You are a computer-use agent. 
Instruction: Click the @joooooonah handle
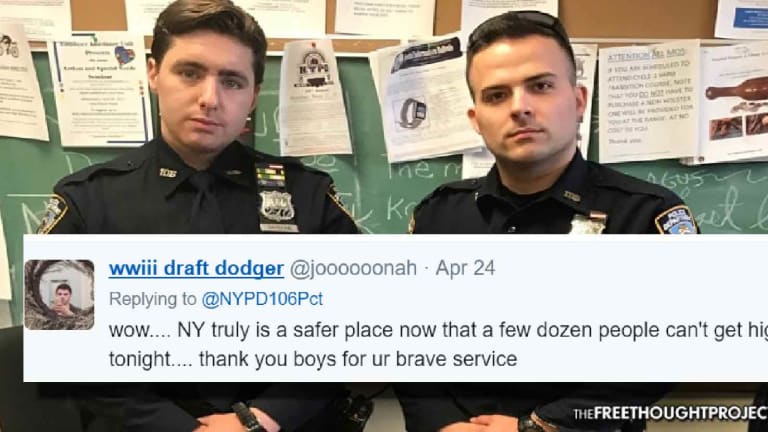click(353, 268)
